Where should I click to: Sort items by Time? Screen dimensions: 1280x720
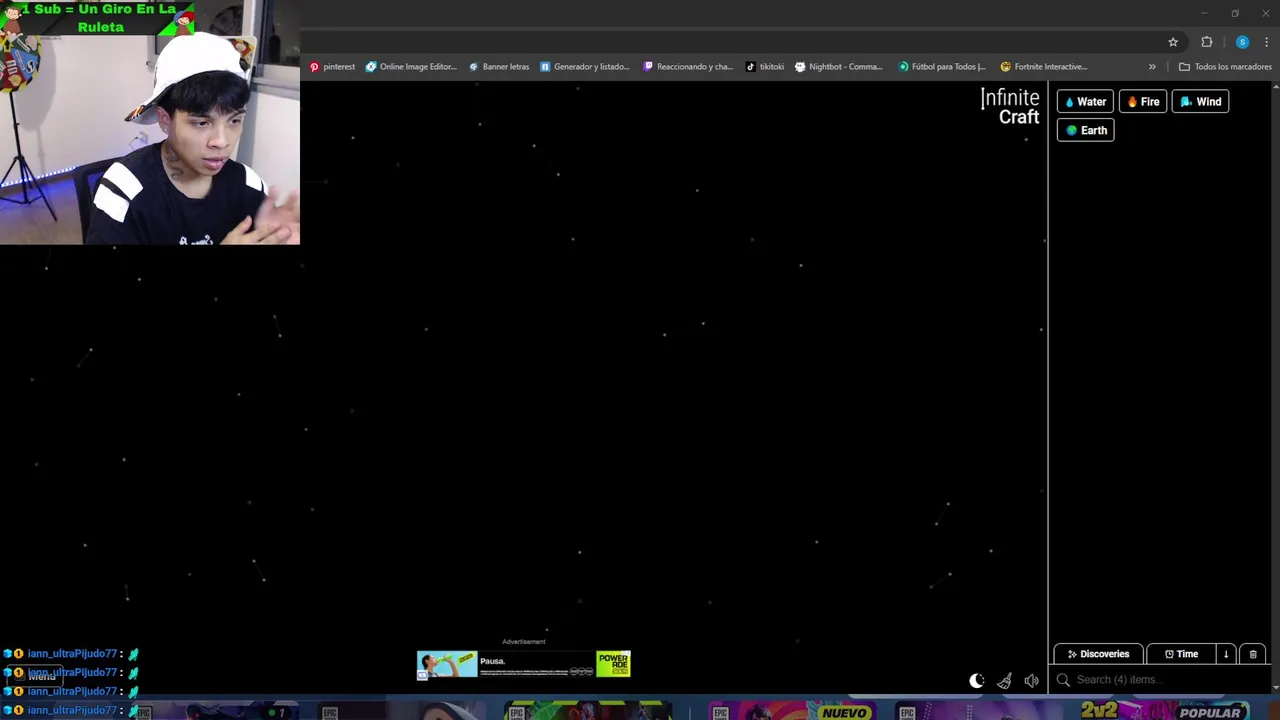coord(1181,654)
